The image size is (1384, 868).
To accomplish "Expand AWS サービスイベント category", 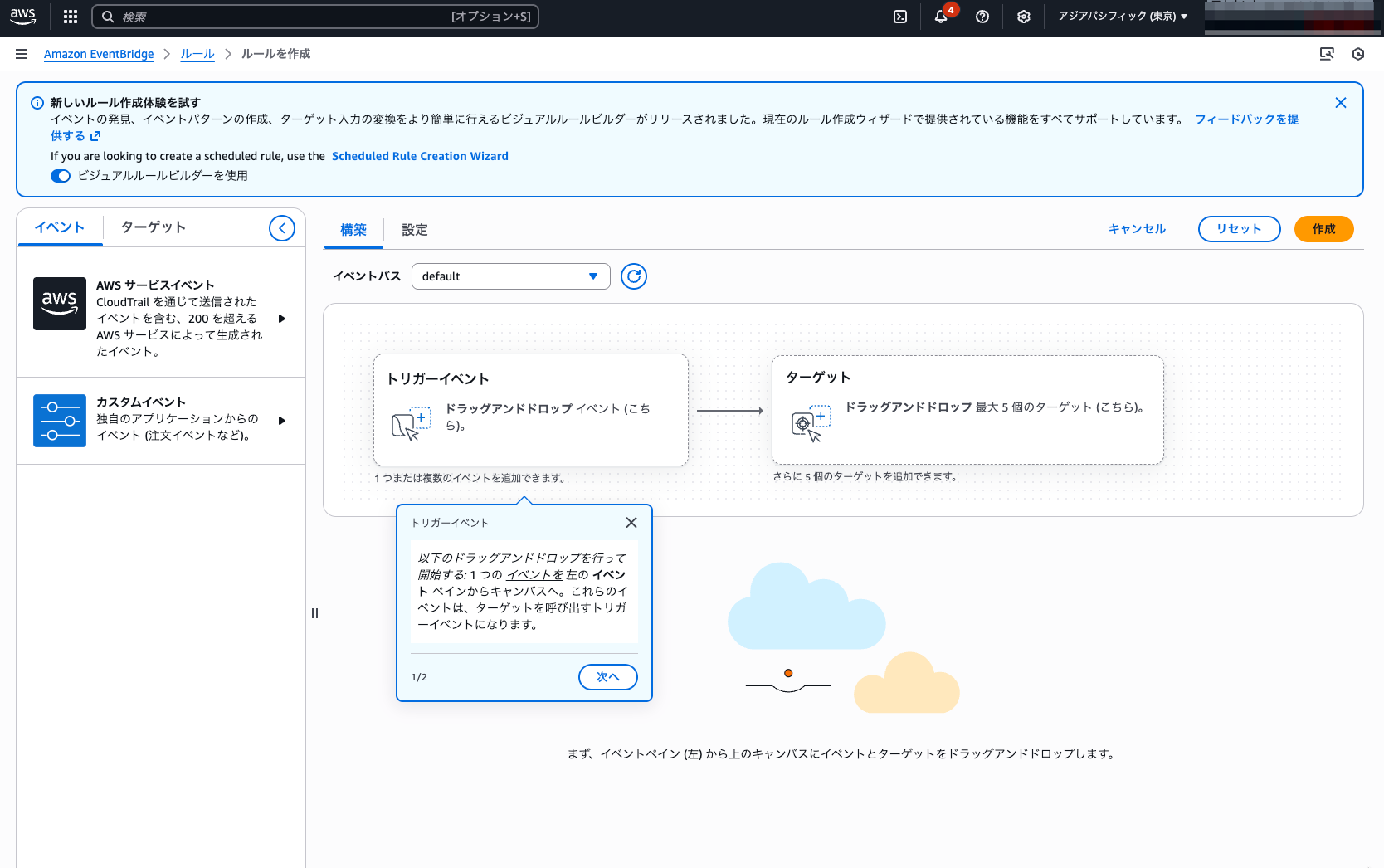I will [x=282, y=319].
